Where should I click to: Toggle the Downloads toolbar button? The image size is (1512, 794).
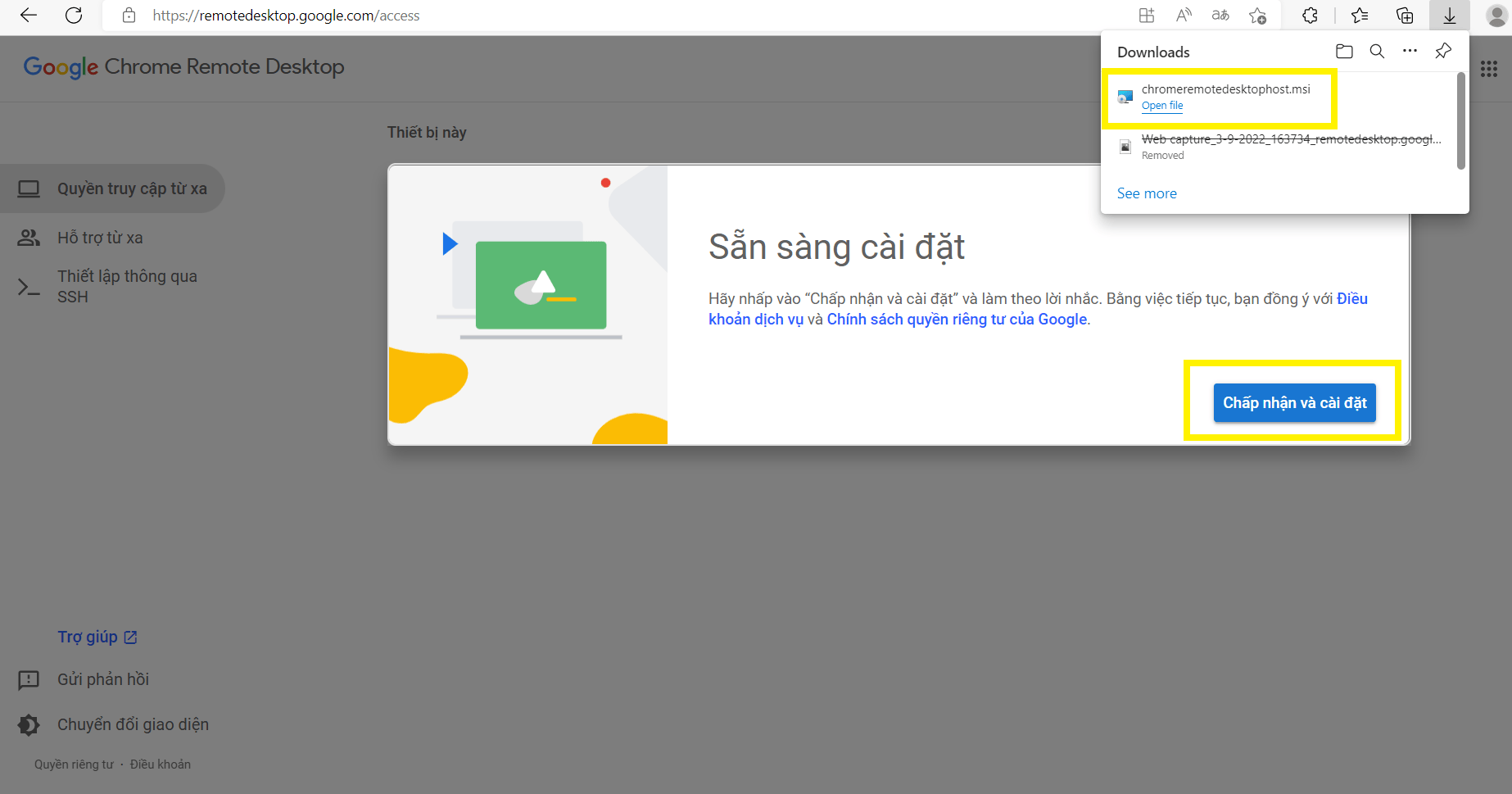tap(1450, 16)
